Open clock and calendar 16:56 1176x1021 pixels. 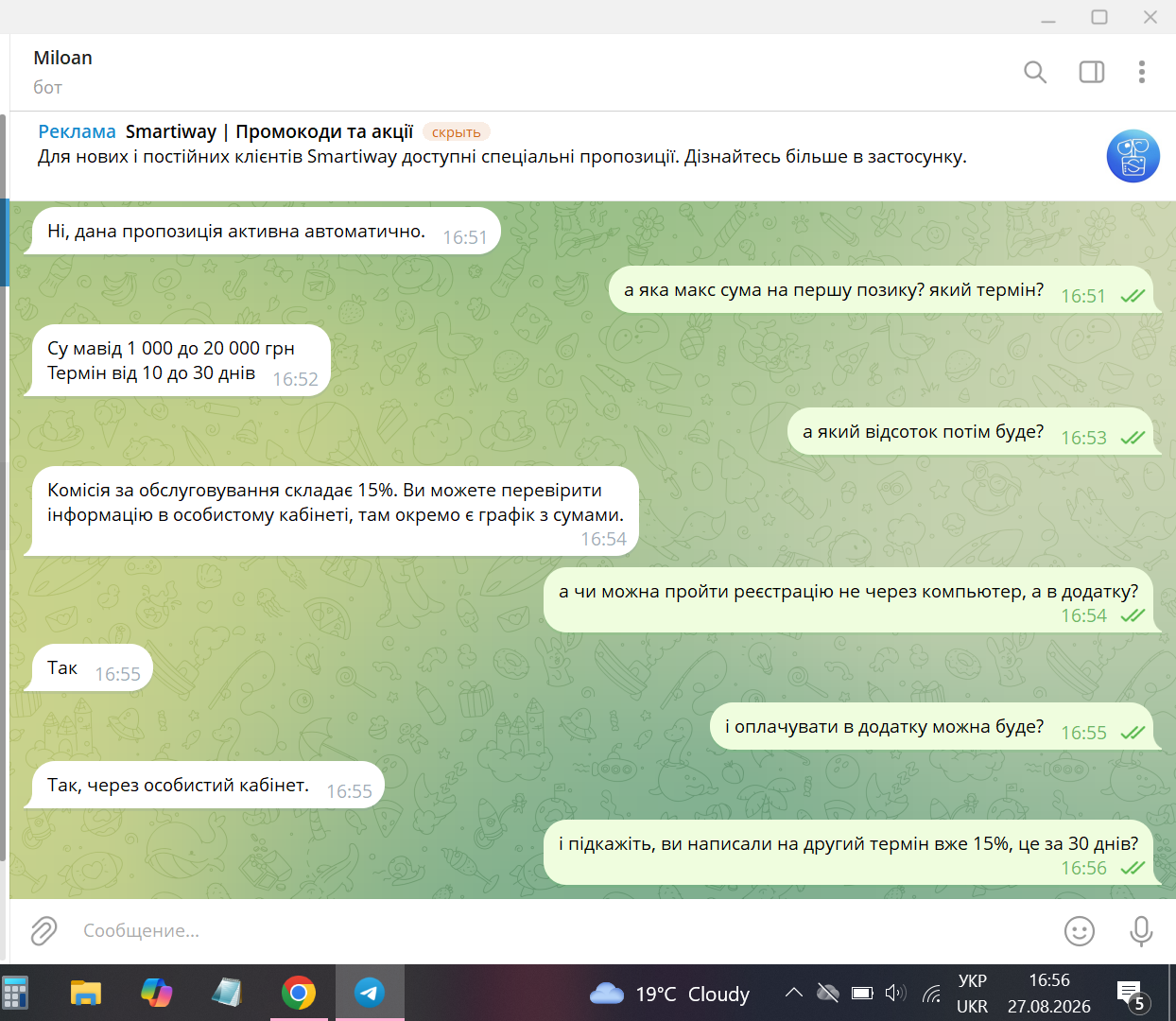1049,994
